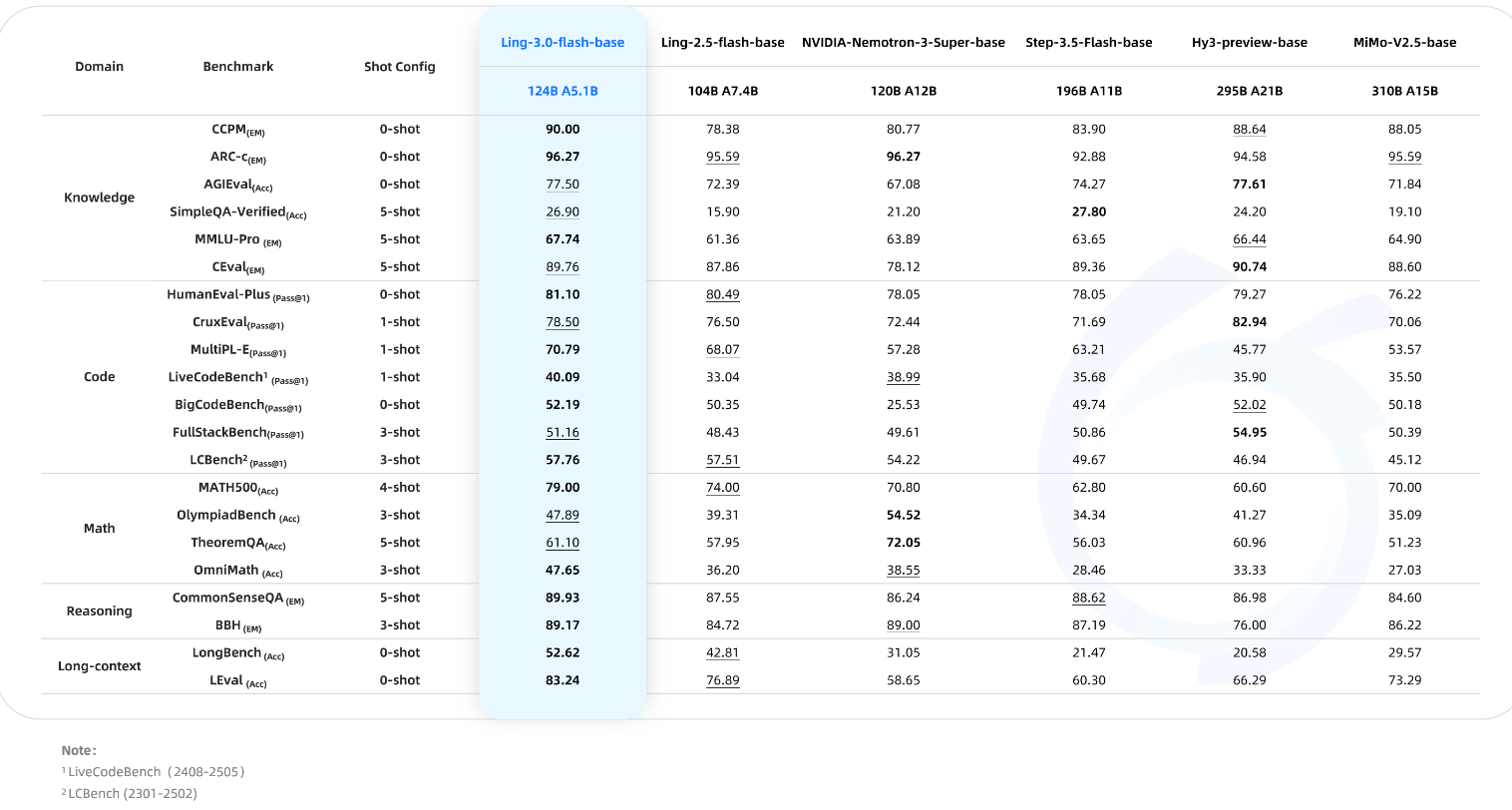Screen dimensions: 1512x810
Task: Select the Step-3.5-Flash-base column header
Action: (x=1089, y=43)
